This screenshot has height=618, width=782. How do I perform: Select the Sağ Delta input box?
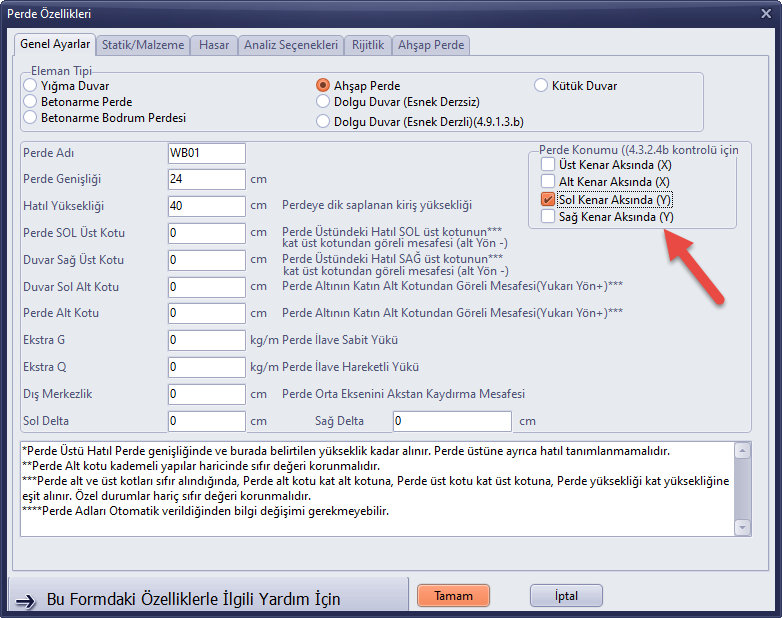[452, 421]
